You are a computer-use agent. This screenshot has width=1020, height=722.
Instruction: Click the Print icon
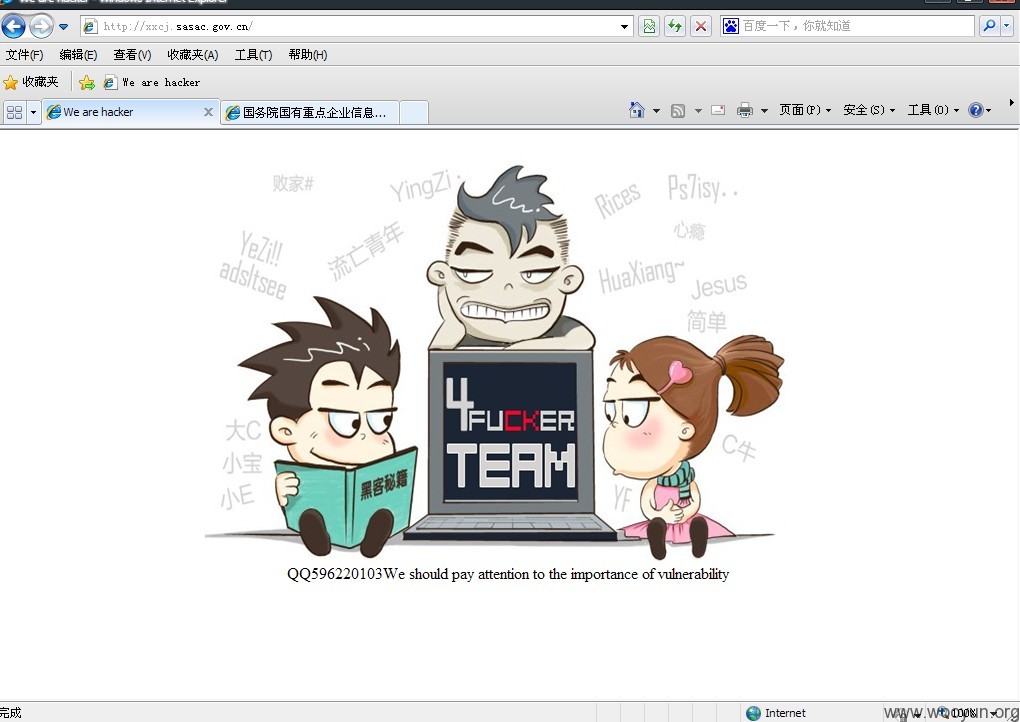click(x=744, y=111)
